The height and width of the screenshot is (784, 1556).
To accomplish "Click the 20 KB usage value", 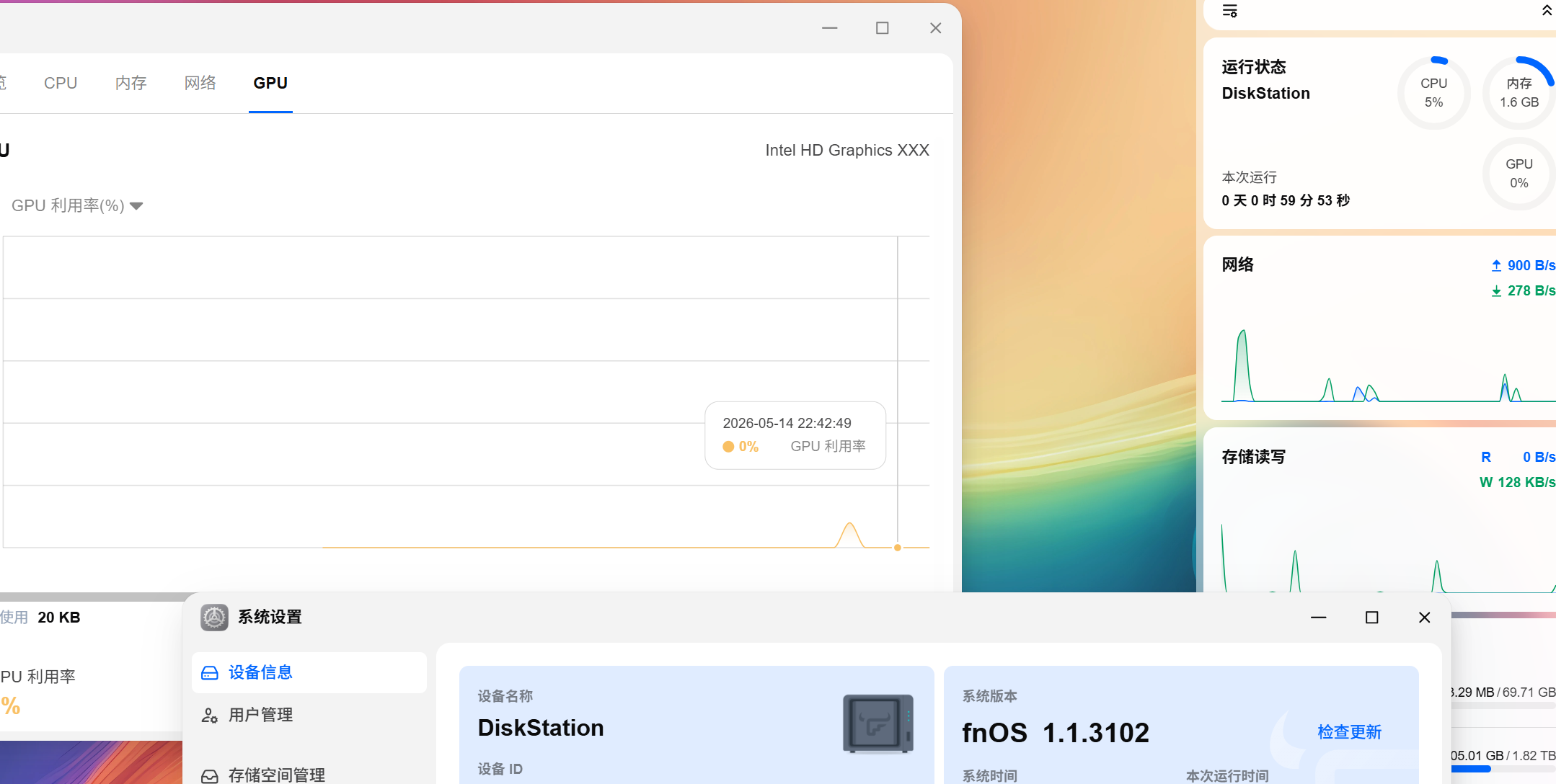I will tap(59, 618).
